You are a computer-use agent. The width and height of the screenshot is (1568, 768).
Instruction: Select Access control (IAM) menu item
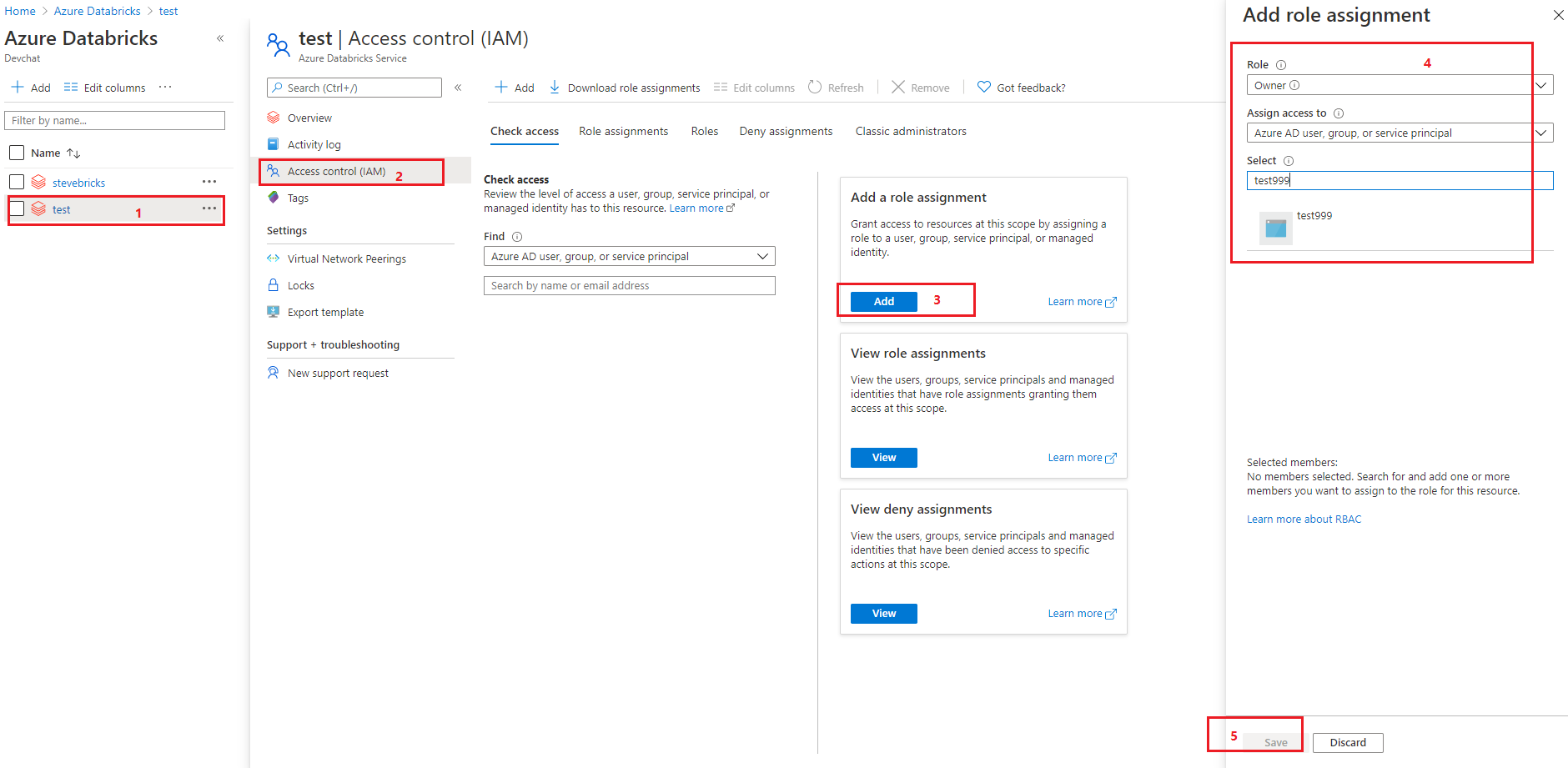pos(336,171)
